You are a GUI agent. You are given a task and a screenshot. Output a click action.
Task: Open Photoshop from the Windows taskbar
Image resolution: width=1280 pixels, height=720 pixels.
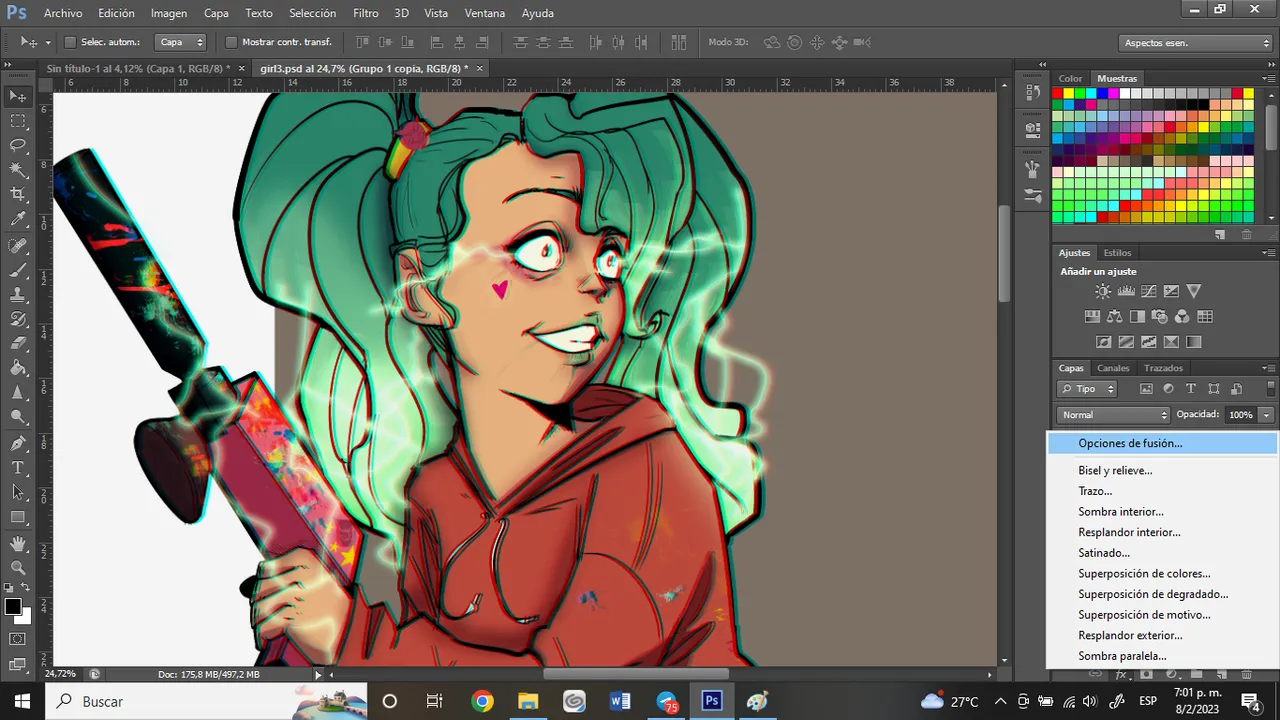(712, 701)
